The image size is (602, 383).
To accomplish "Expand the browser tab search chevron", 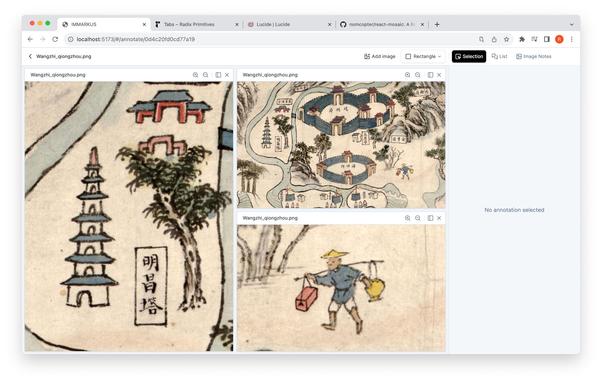I will 572,24.
